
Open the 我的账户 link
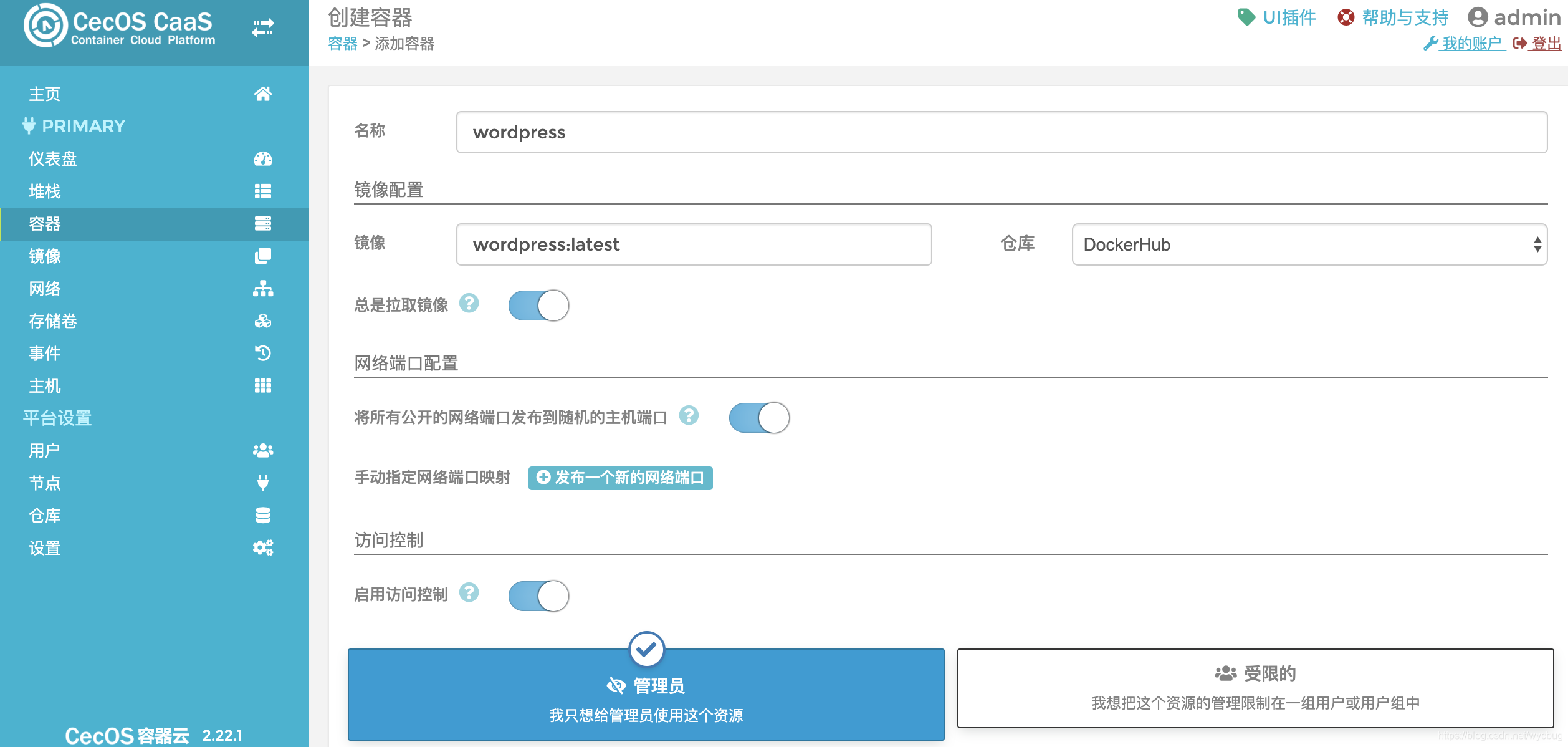1465,44
